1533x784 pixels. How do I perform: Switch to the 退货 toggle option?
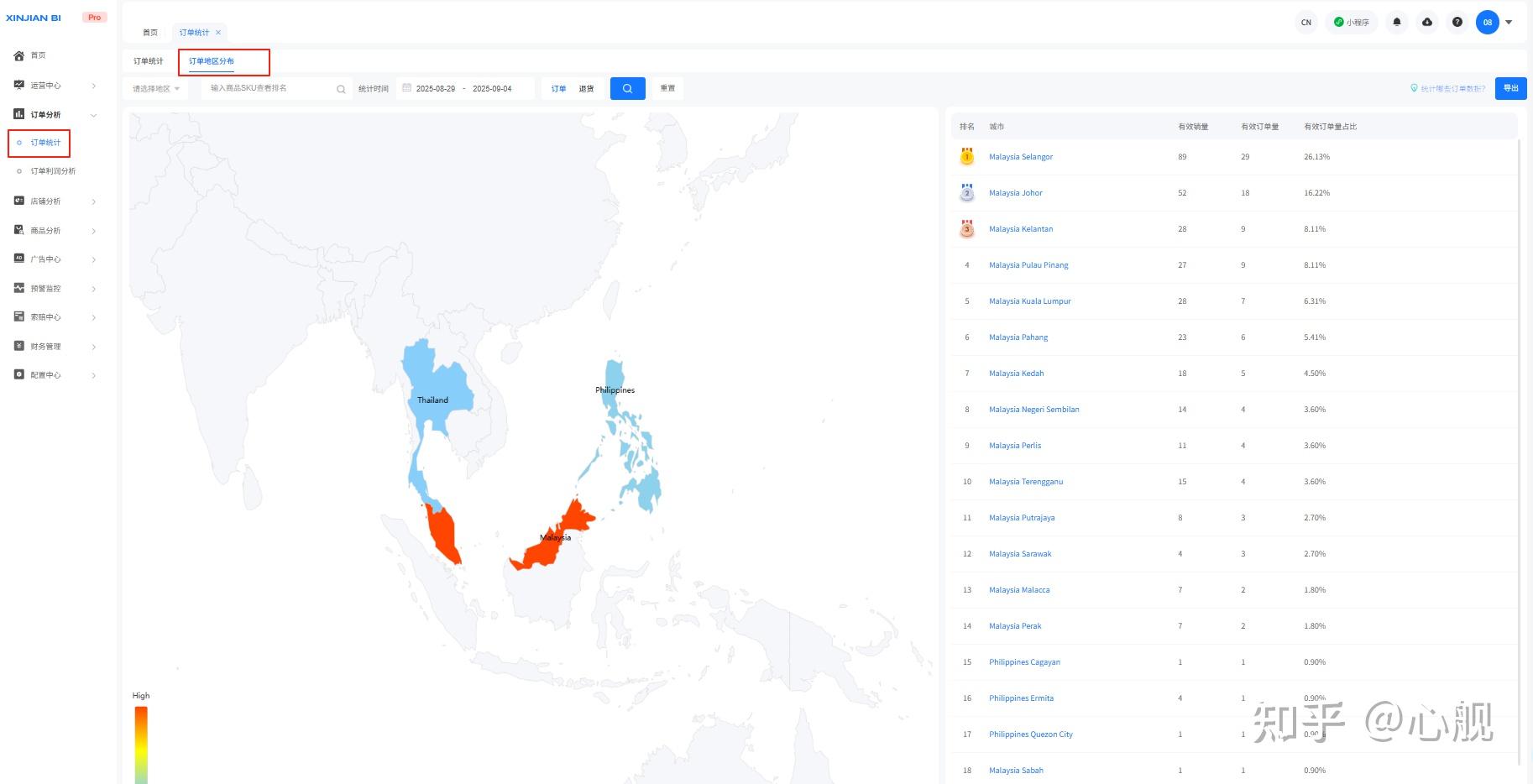pos(586,88)
